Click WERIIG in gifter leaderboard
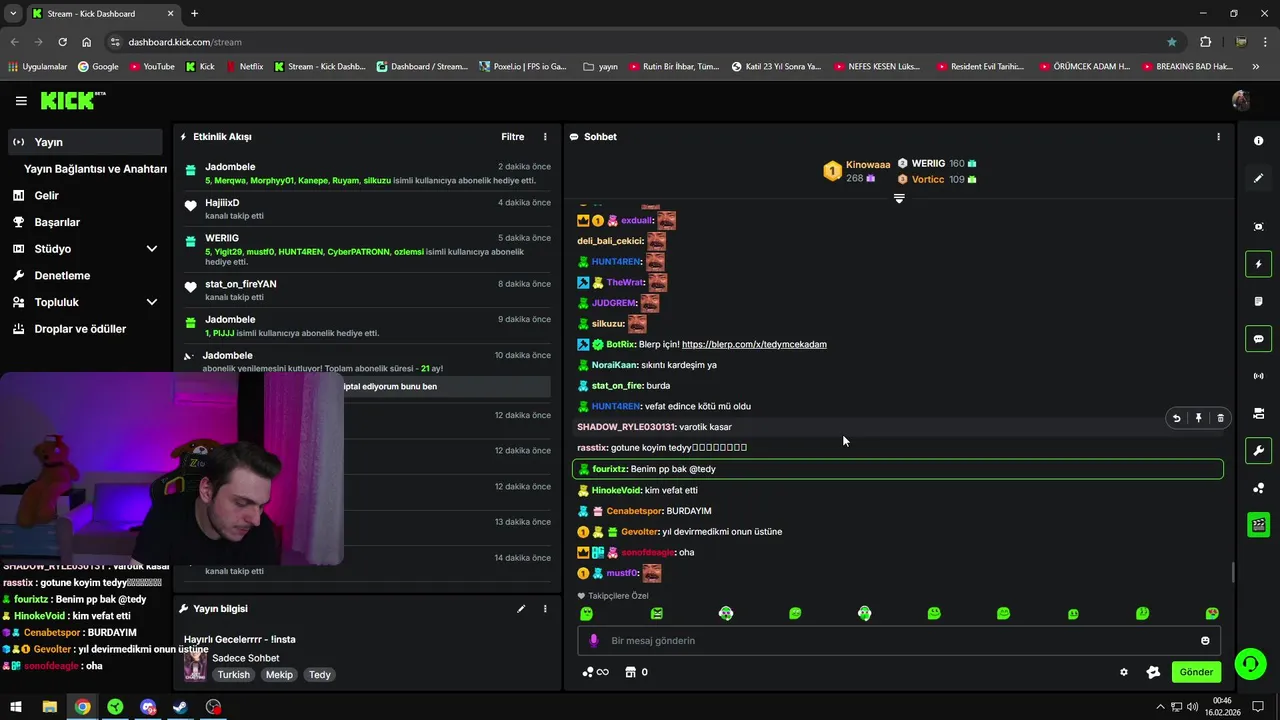The height and width of the screenshot is (720, 1280). (937, 163)
